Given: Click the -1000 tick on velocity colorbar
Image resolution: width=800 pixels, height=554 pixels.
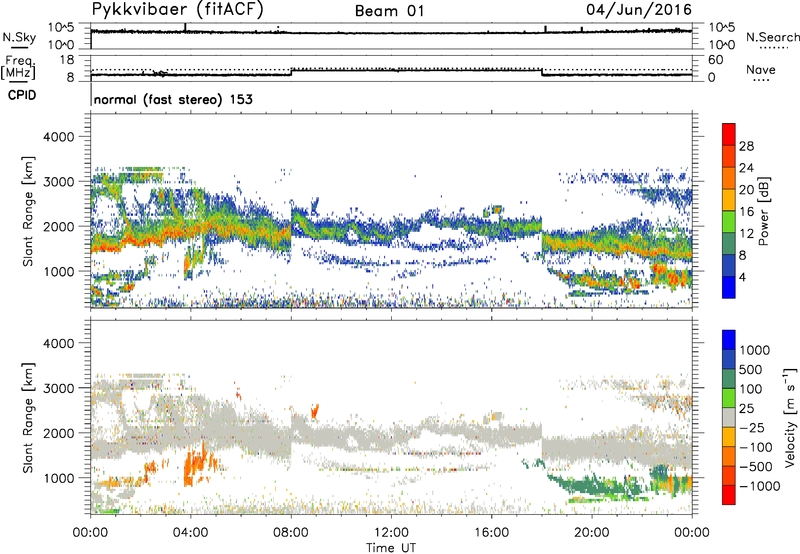Looking at the screenshot, I should [x=759, y=486].
